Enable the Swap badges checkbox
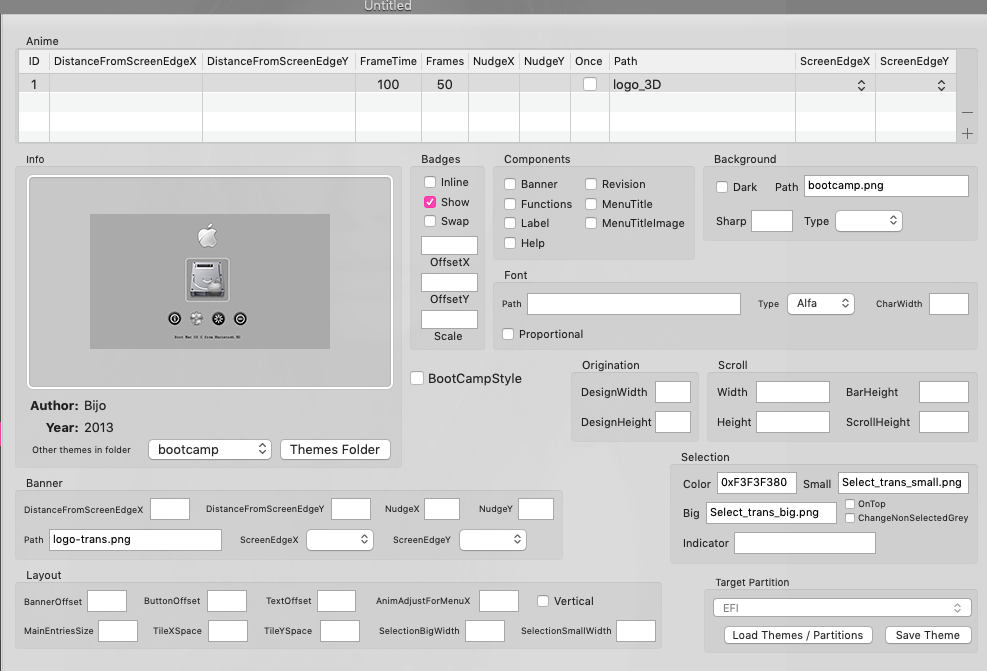 click(x=430, y=221)
